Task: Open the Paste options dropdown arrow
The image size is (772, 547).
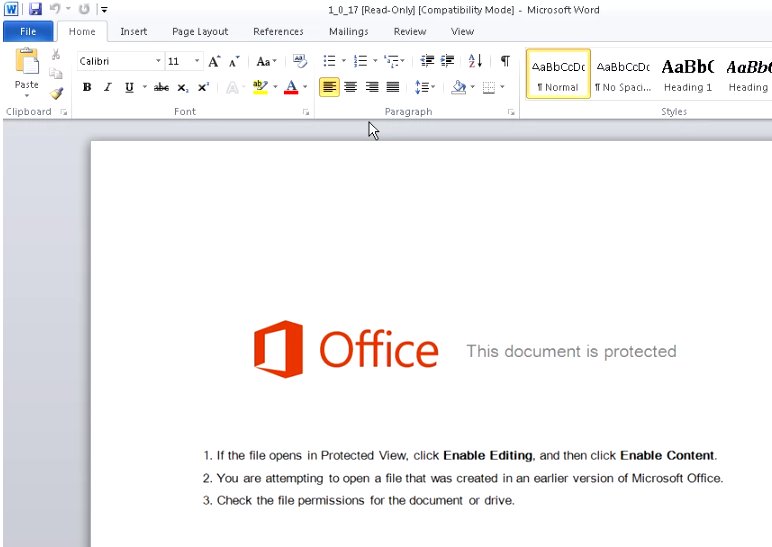Action: coord(27,96)
